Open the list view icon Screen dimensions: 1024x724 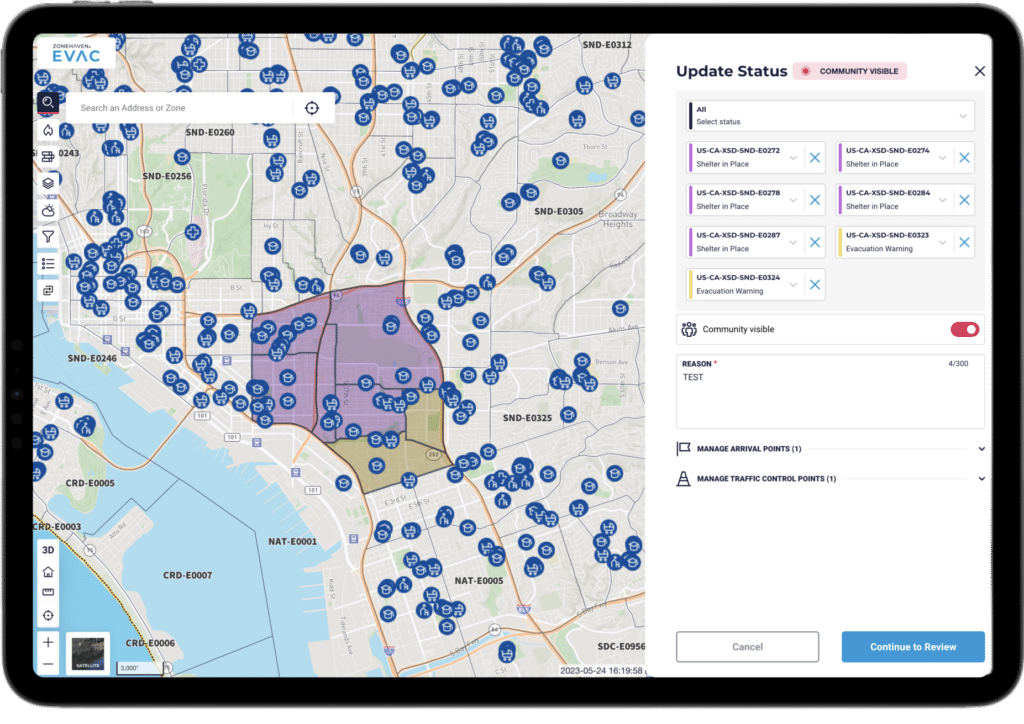point(48,263)
